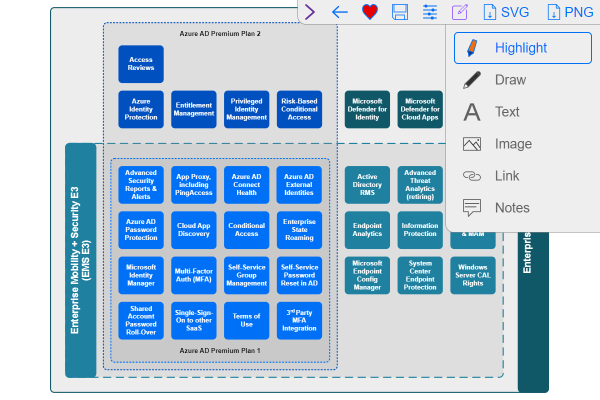
Task: Click the Information Protection tile
Action: point(420,230)
